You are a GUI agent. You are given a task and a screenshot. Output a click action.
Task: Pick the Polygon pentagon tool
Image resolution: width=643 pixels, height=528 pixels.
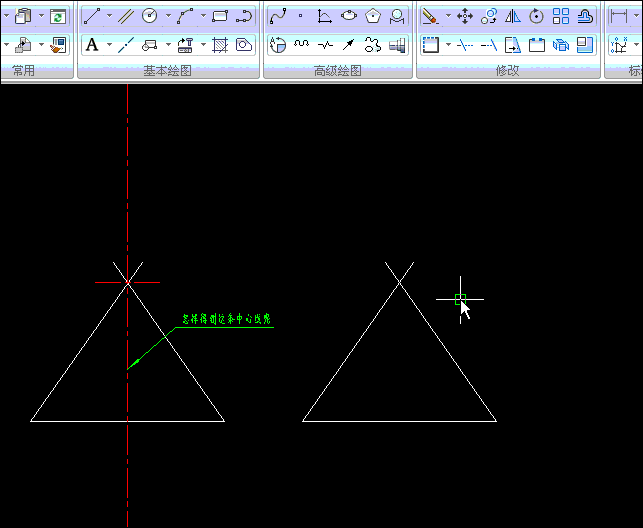[373, 16]
